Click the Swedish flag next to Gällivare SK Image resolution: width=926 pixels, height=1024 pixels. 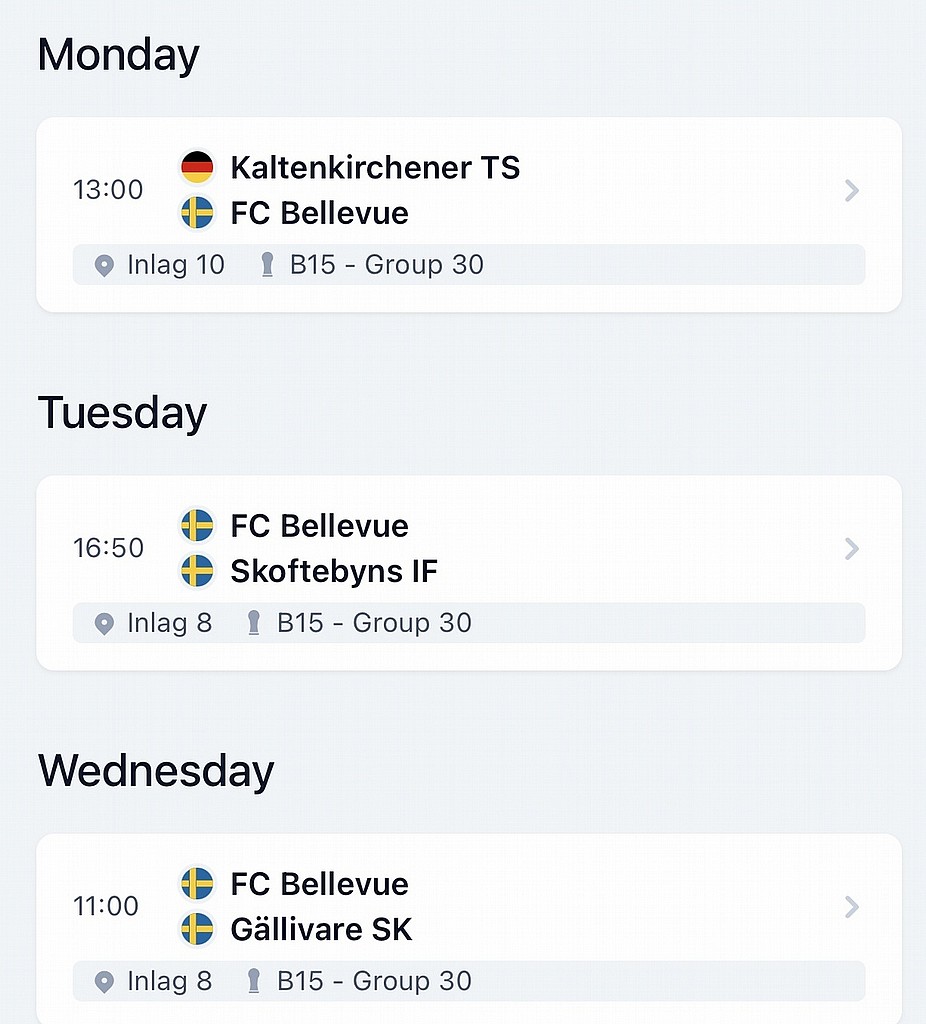tap(197, 929)
